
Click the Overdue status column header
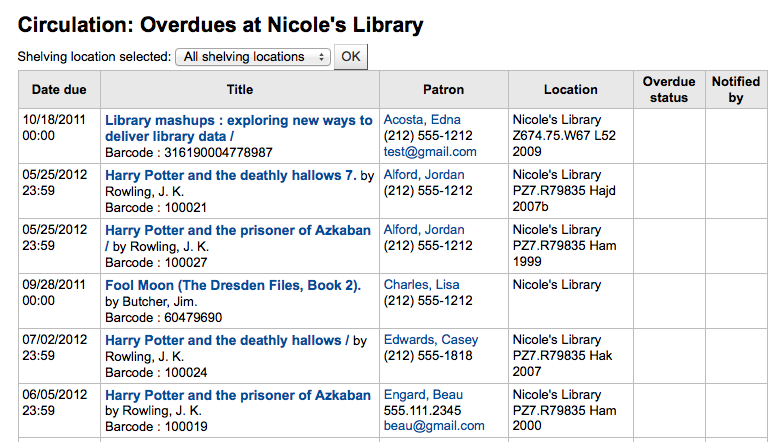tap(669, 90)
